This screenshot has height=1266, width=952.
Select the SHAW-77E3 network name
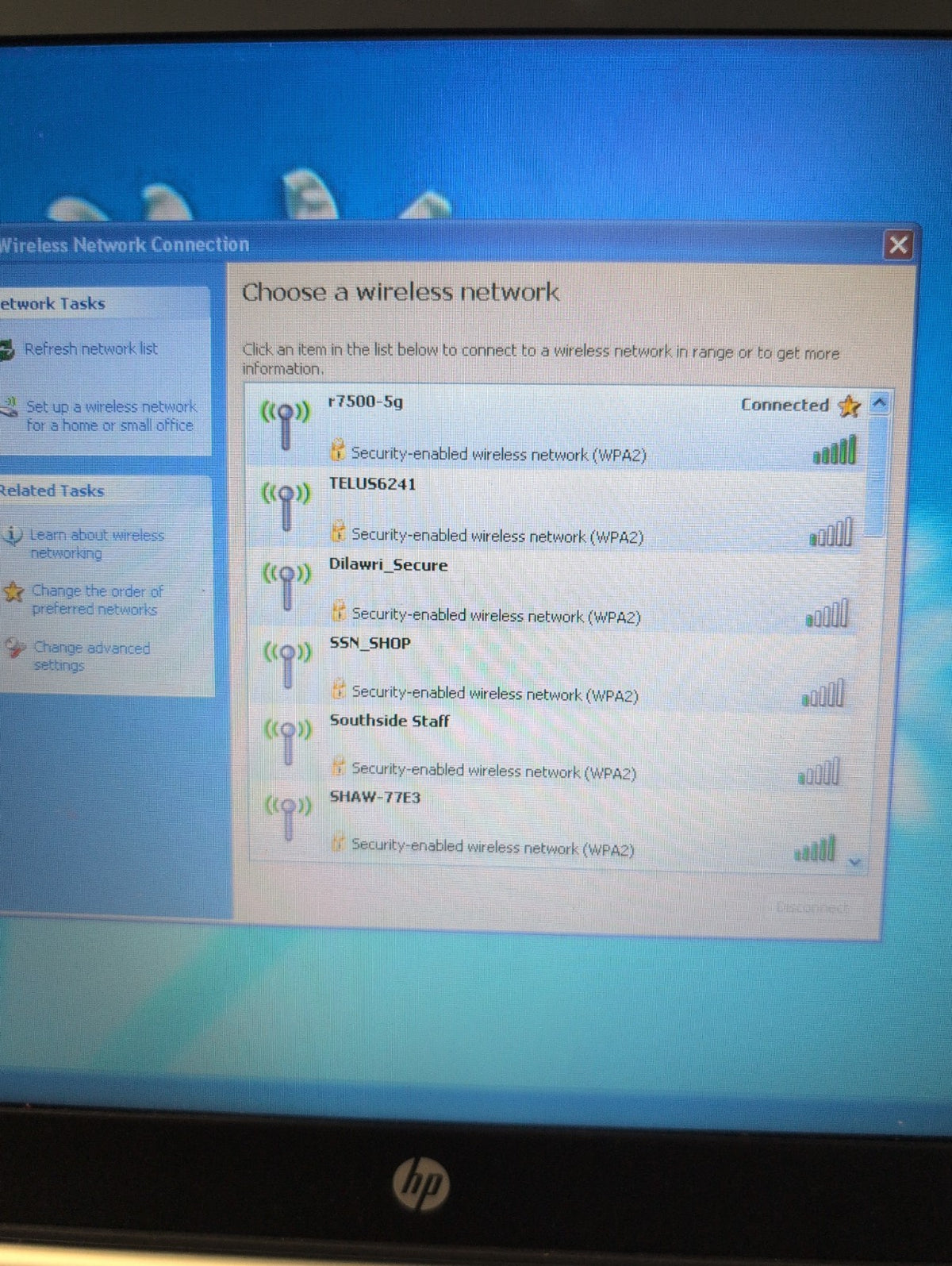point(374,797)
